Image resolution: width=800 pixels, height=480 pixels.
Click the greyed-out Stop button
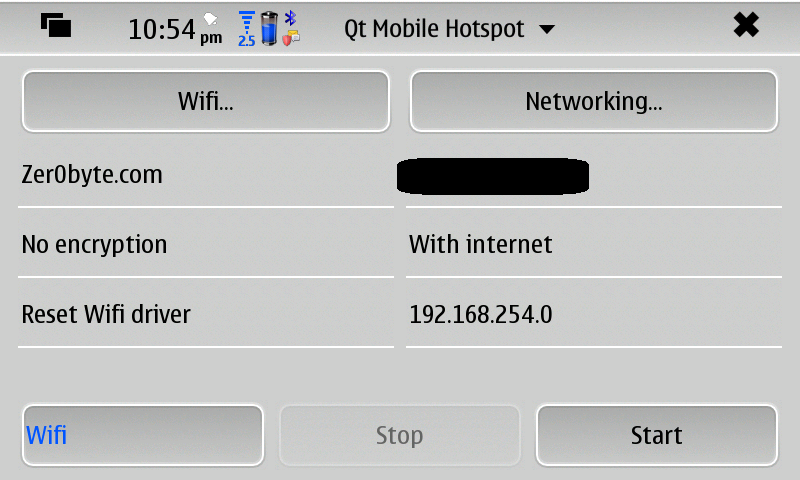tap(399, 435)
